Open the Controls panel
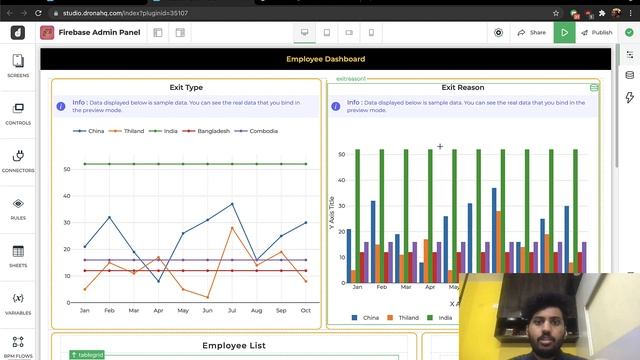640x360 pixels. point(18,114)
